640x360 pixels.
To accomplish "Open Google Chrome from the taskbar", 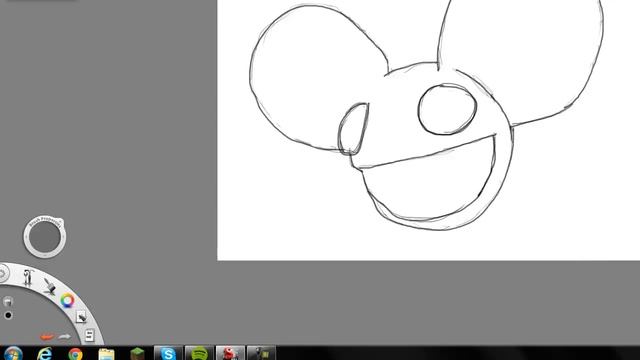I will tap(75, 354).
